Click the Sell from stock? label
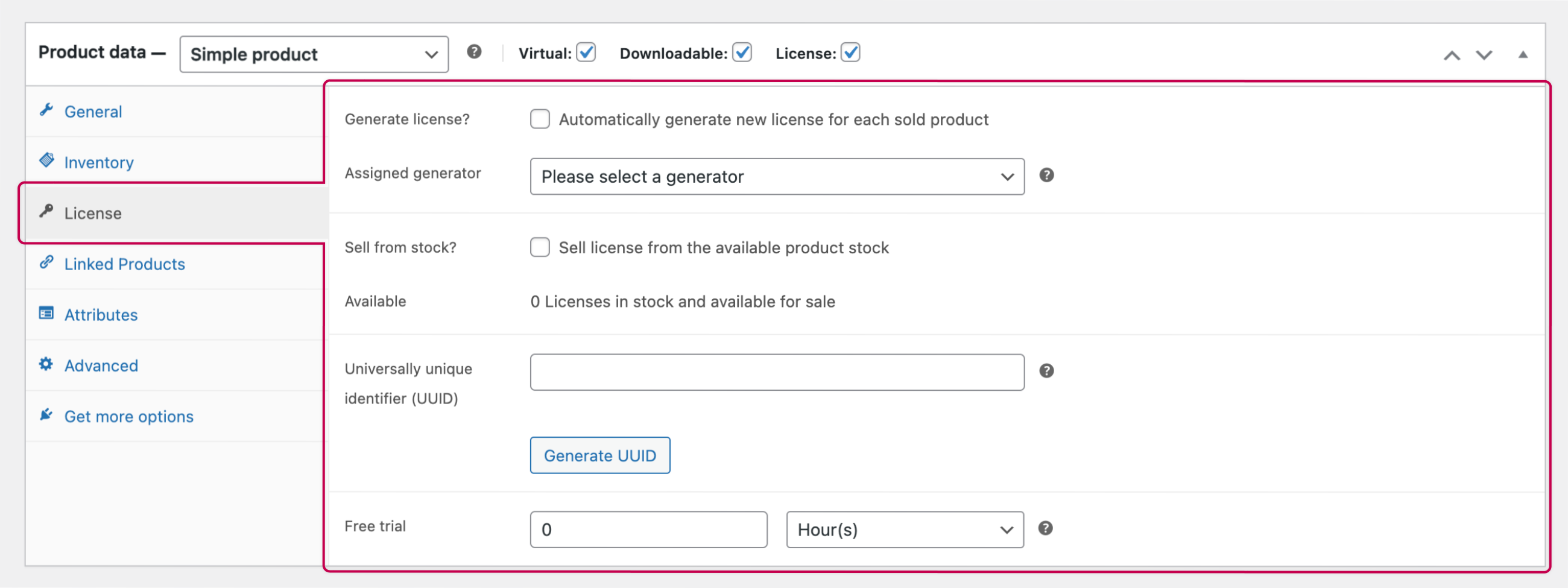Viewport: 1568px width, 588px height. (x=400, y=248)
